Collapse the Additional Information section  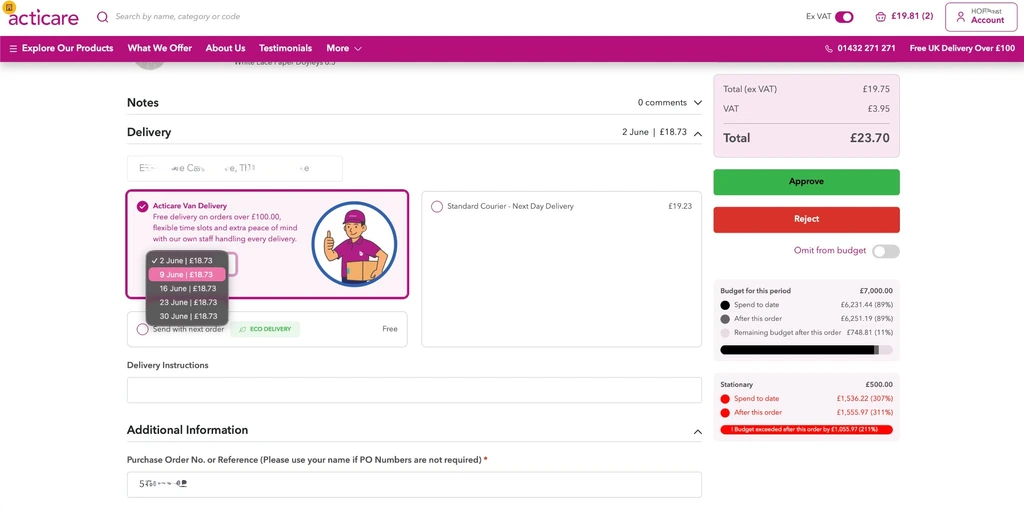tap(697, 431)
